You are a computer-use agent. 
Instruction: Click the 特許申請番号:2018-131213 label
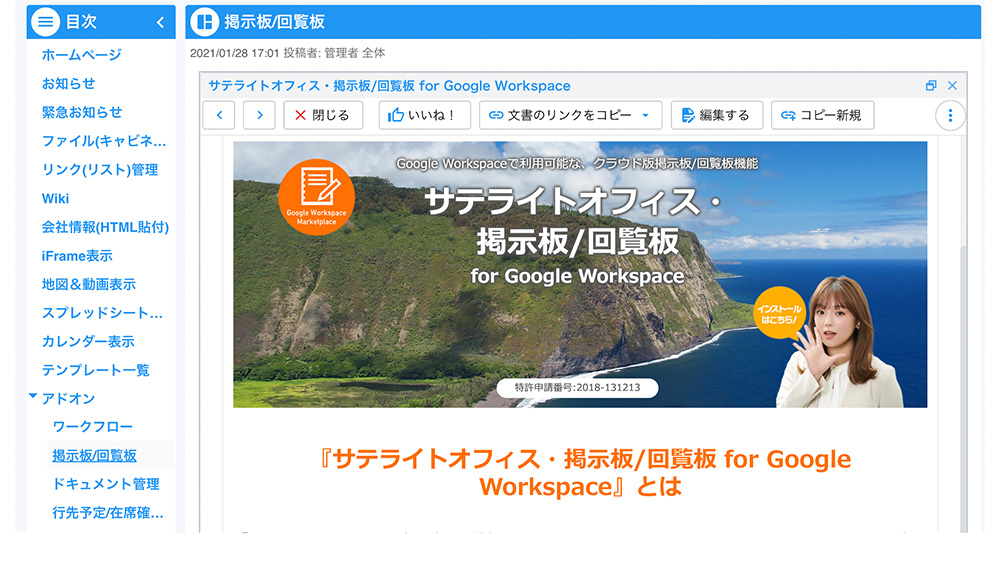[x=577, y=388]
